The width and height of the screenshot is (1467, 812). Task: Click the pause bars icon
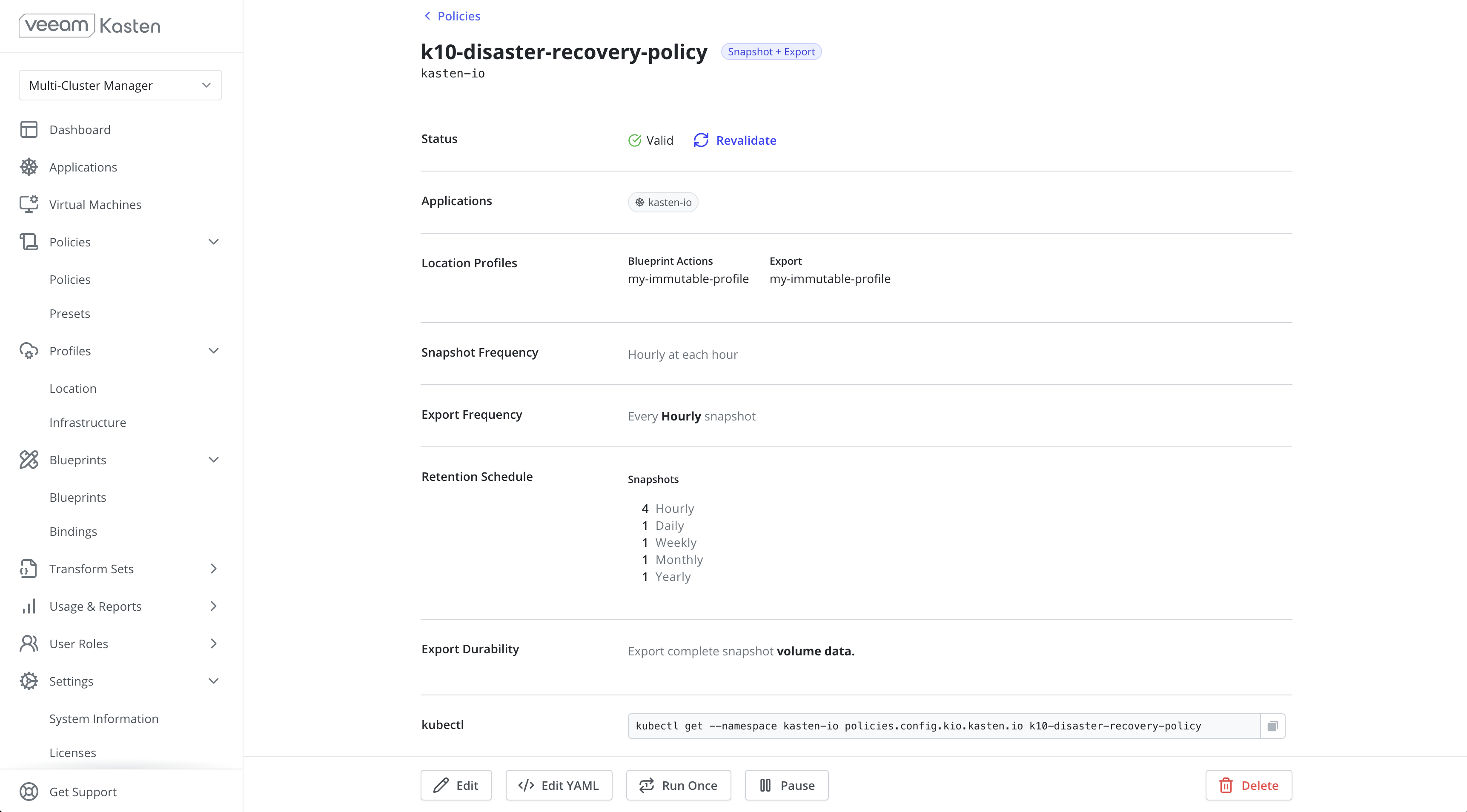pyautogui.click(x=765, y=785)
